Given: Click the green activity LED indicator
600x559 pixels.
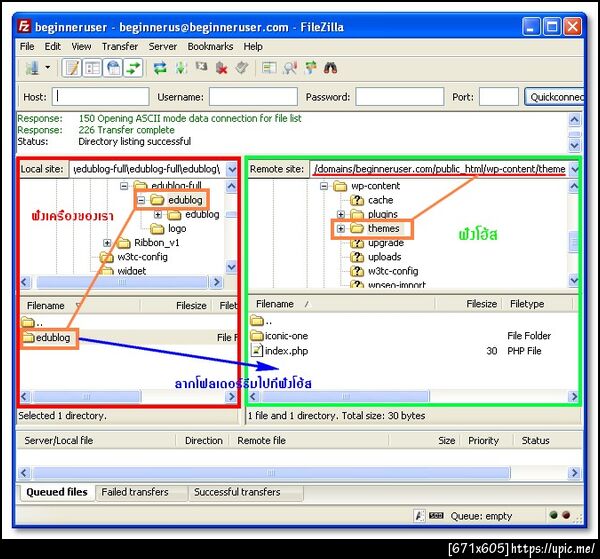Looking at the screenshot, I should [x=553, y=515].
